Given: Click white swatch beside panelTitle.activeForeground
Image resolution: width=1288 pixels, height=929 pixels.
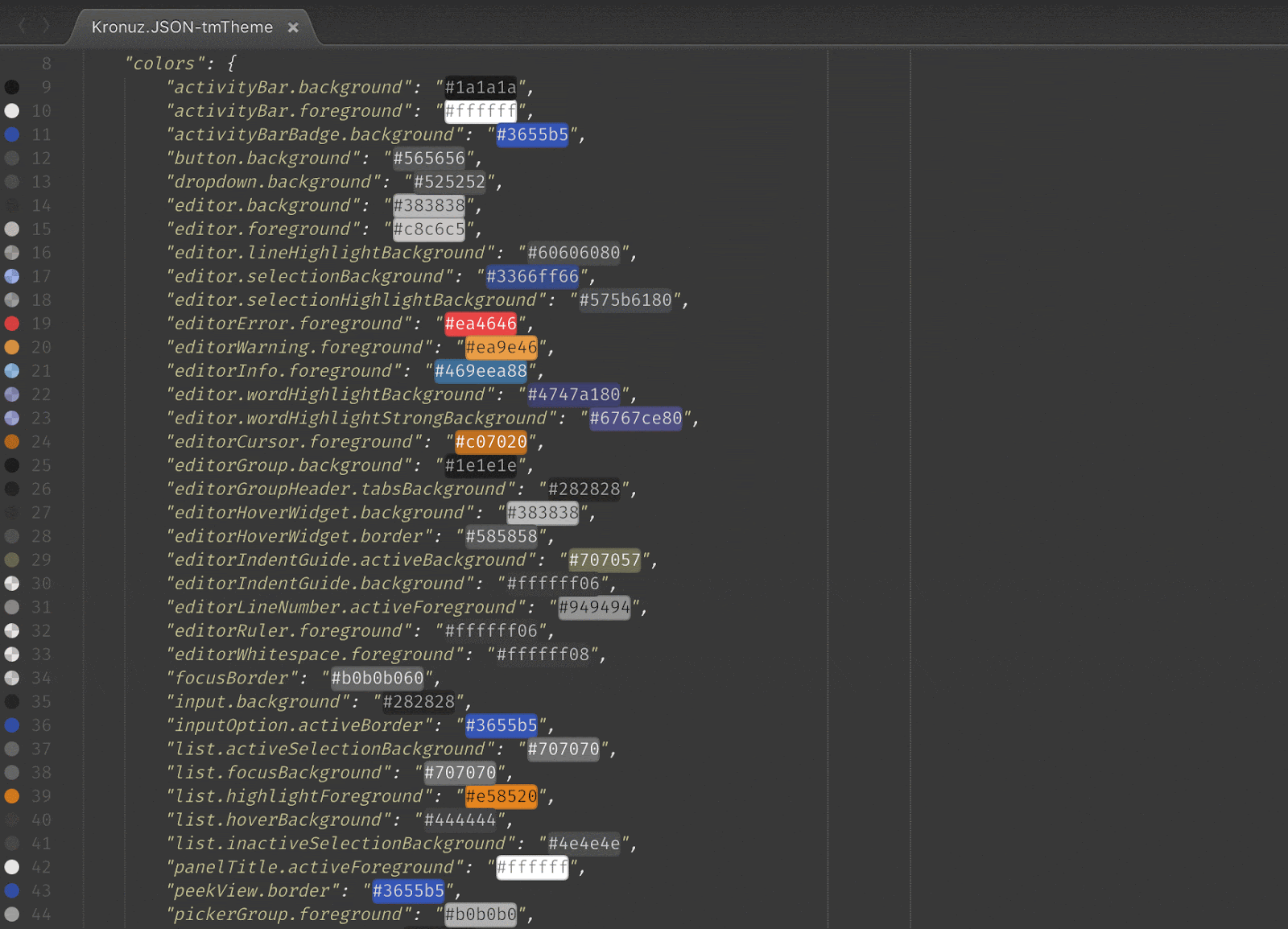Looking at the screenshot, I should (13, 867).
